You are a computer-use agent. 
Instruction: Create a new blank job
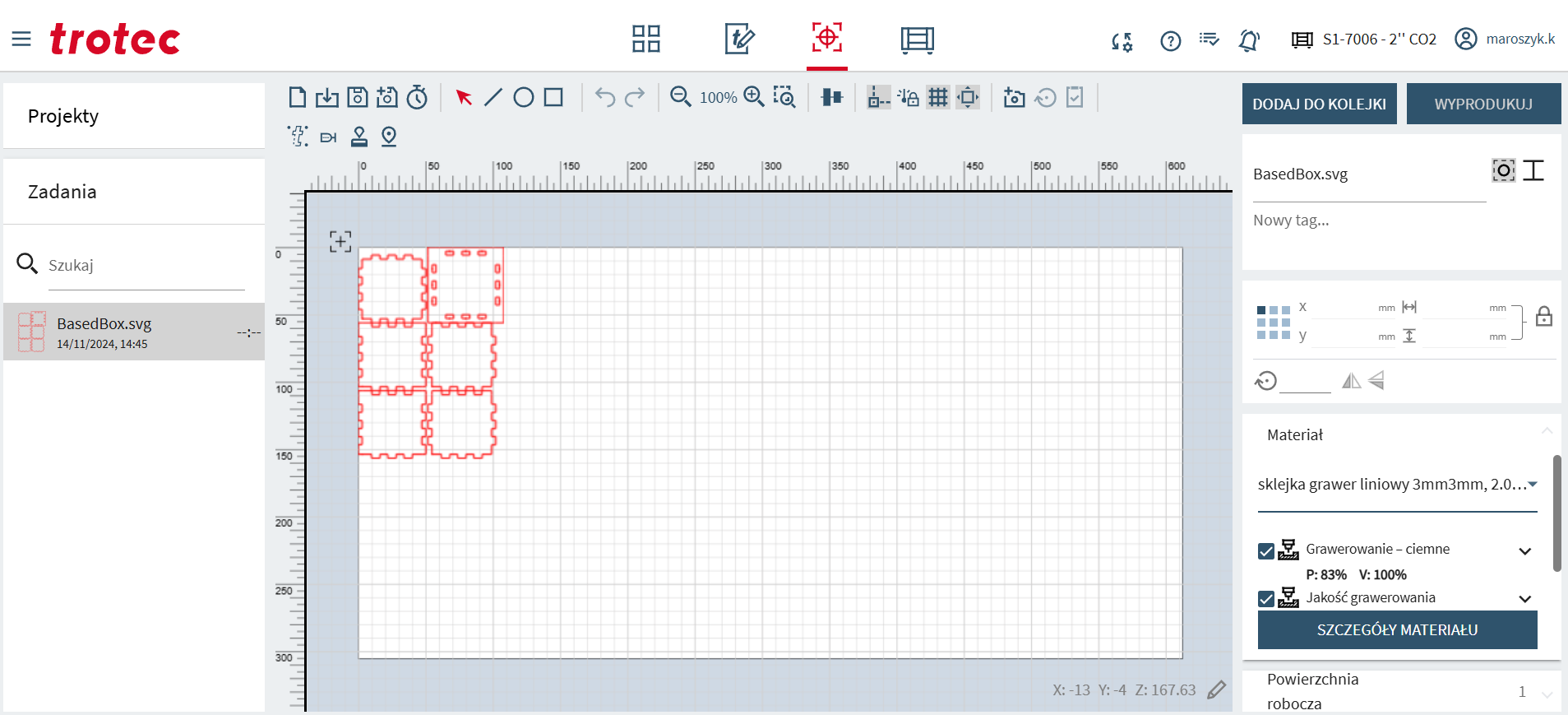298,97
